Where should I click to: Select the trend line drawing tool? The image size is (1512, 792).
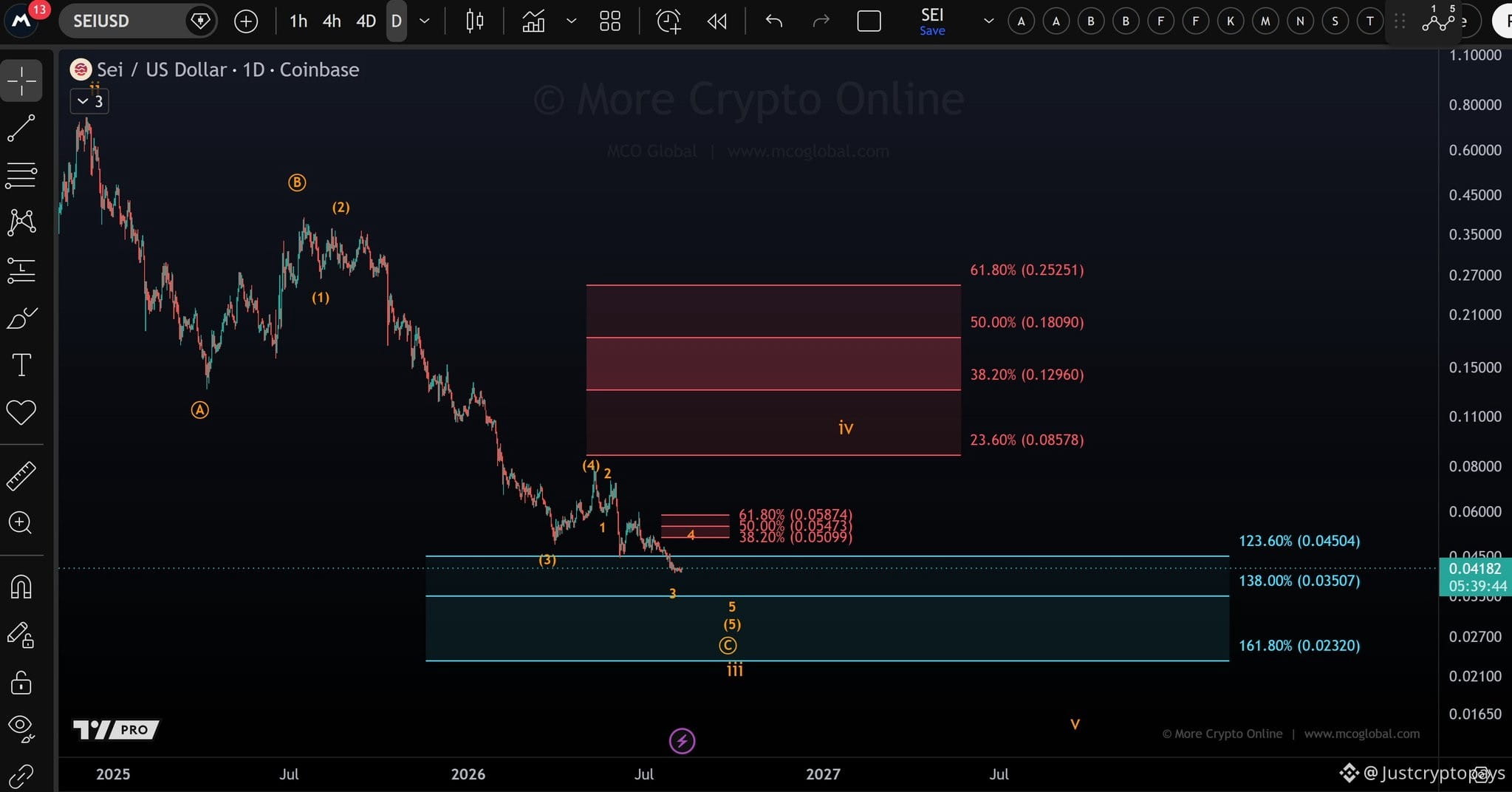point(21,129)
